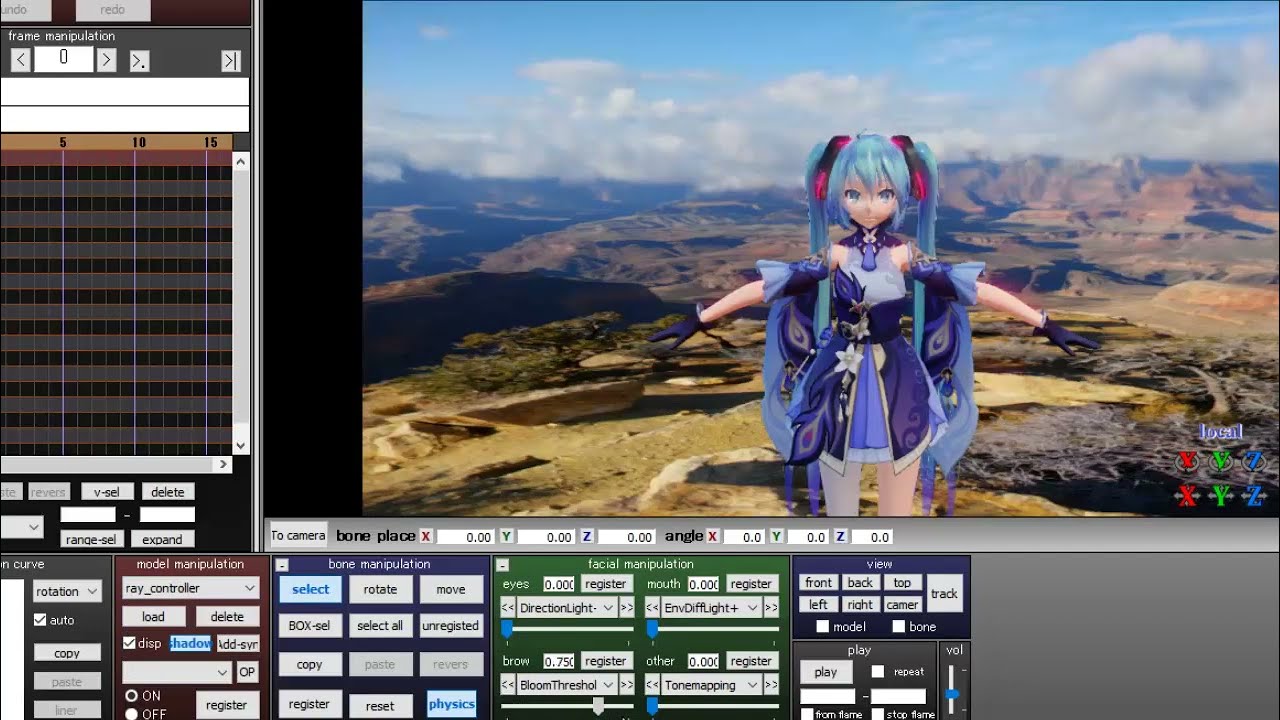Screen dimensions: 1280x720
Task: Switch to front view
Action: pyautogui.click(x=818, y=583)
